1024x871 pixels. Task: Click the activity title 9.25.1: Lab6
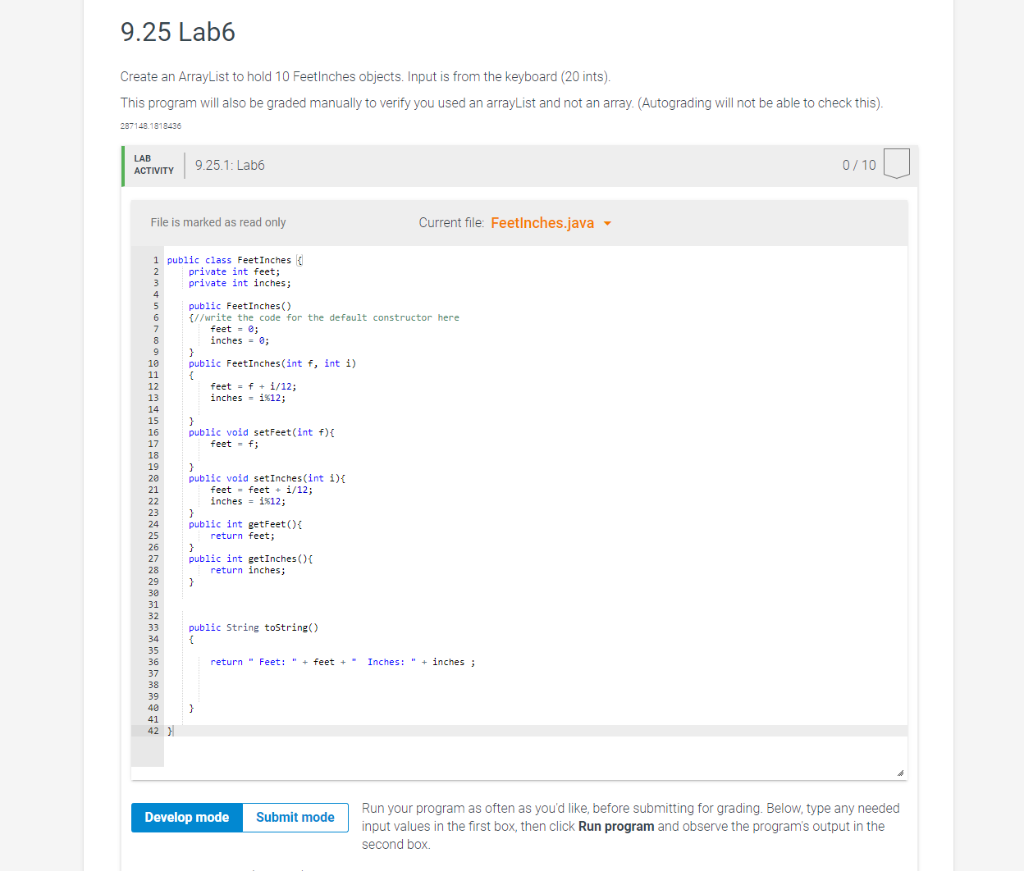(x=229, y=165)
